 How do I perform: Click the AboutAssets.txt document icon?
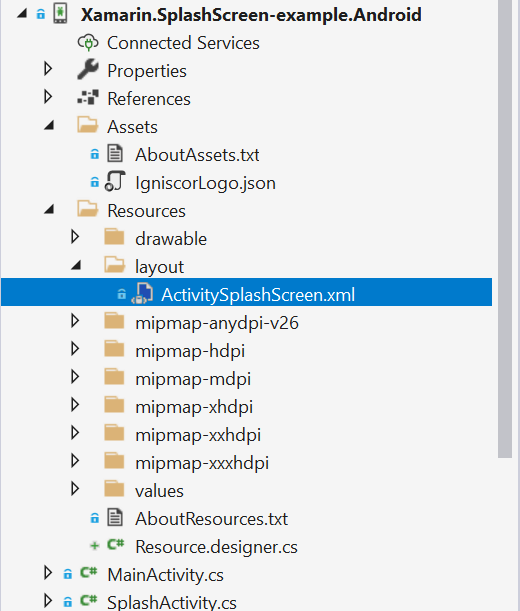(x=115, y=153)
